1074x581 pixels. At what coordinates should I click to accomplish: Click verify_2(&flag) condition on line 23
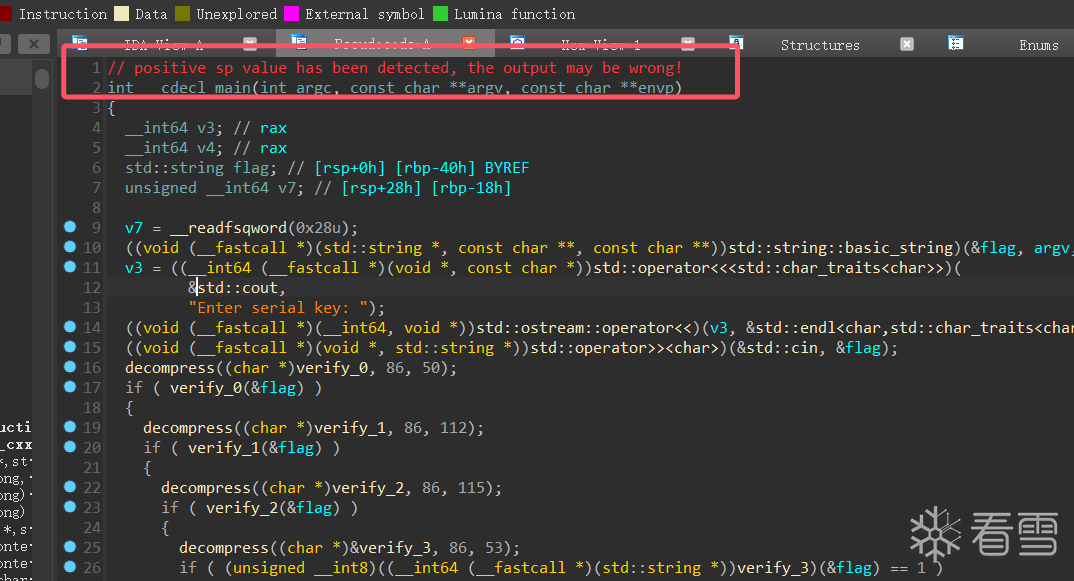coord(273,508)
